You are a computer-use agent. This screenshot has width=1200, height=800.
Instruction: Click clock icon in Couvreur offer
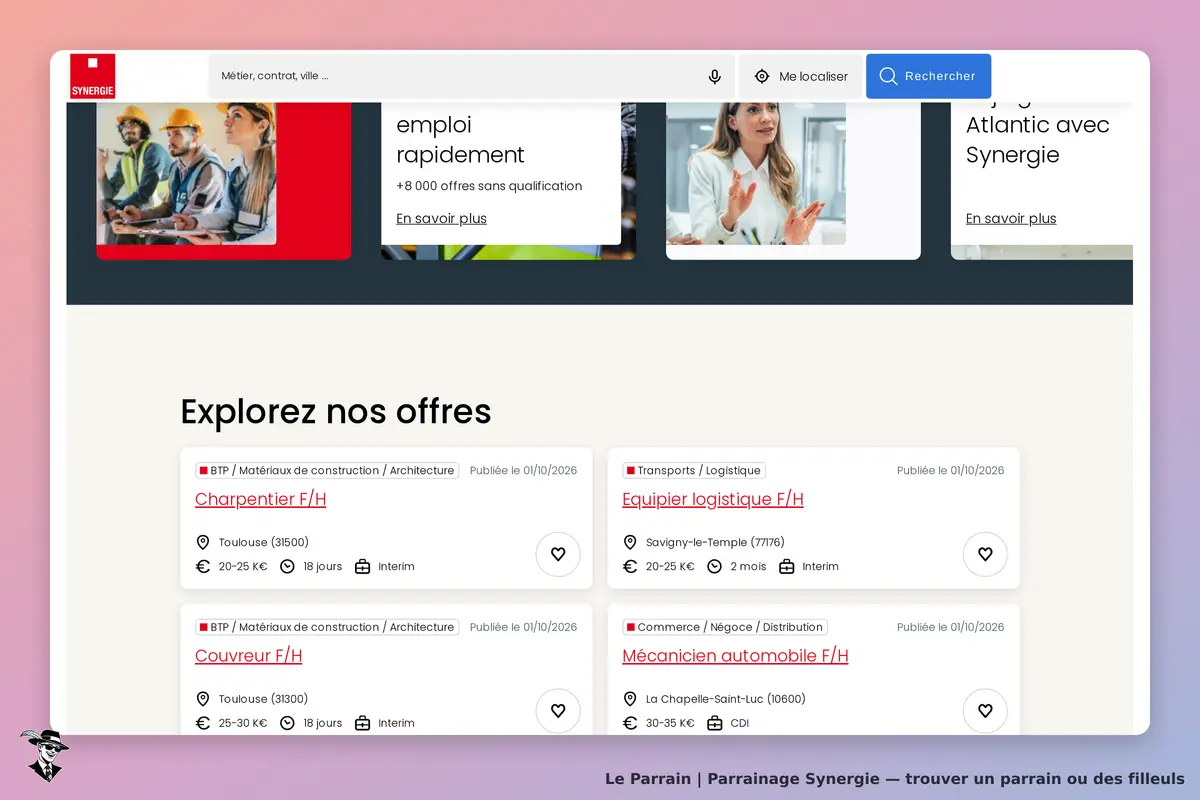point(287,723)
